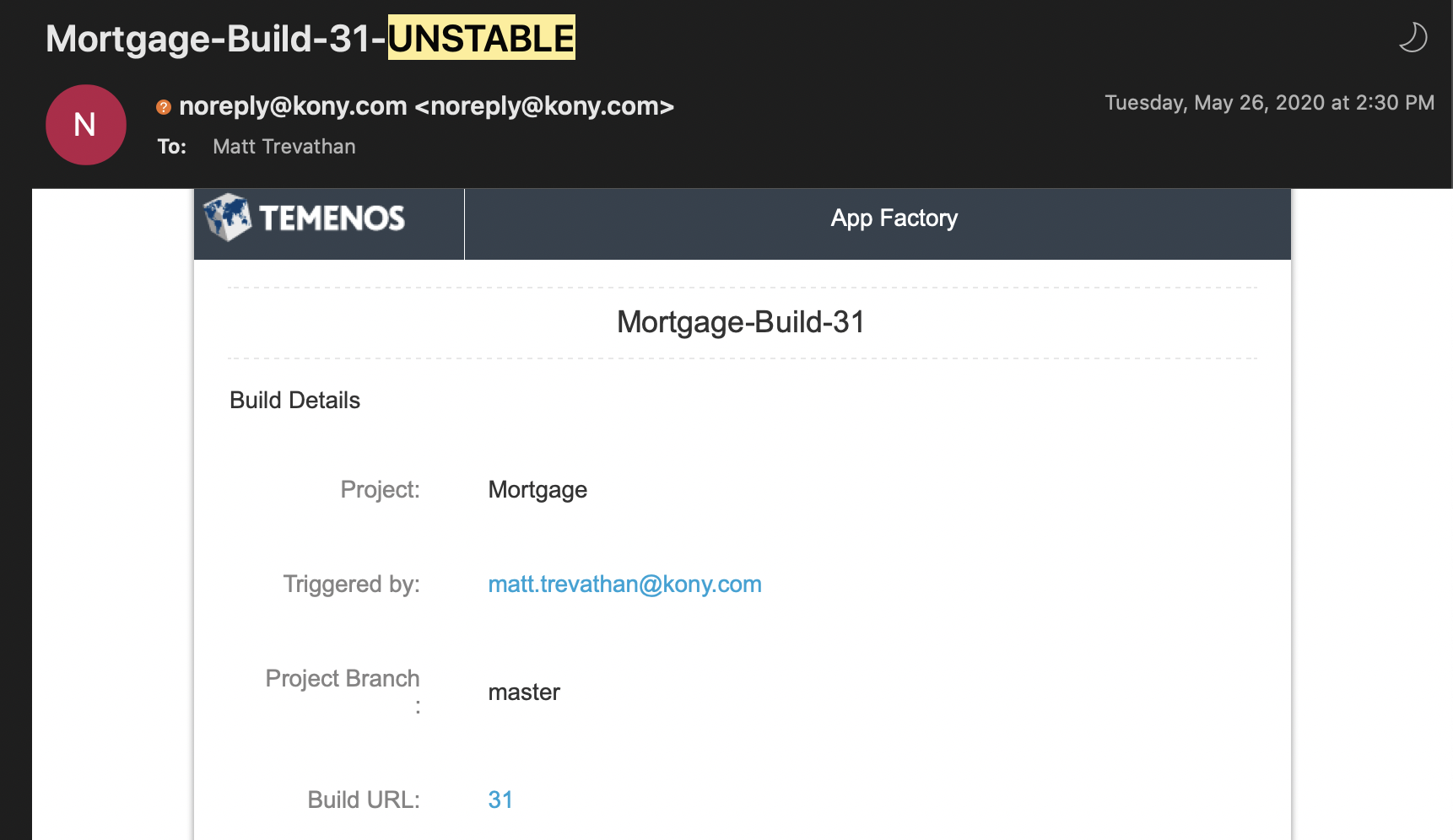Screen dimensions: 1453x840
Task: Click the Mortgage project name value
Action: coord(537,489)
